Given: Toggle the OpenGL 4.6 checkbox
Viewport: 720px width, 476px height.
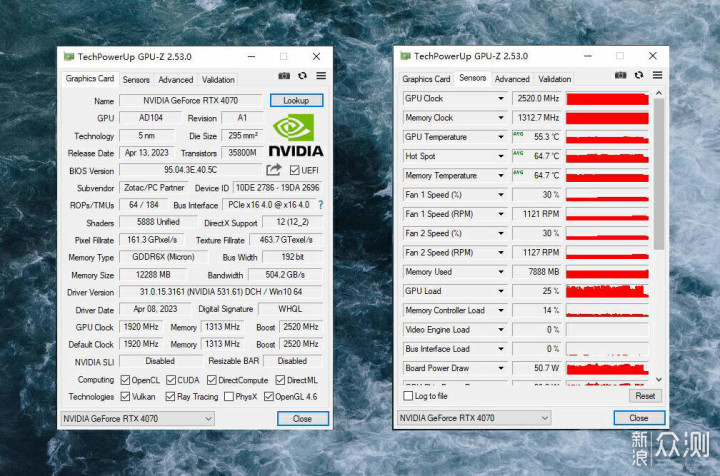Looking at the screenshot, I should (x=269, y=396).
